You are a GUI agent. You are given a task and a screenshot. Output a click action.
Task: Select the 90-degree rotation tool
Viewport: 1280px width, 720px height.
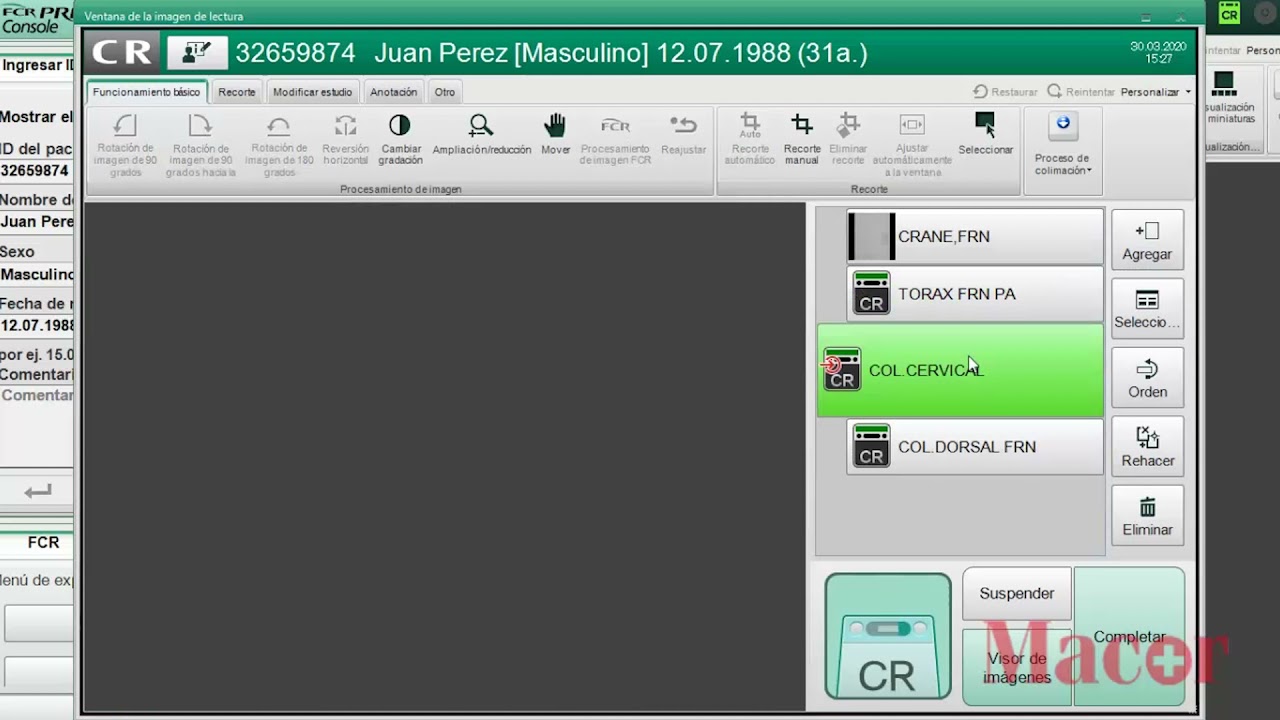tap(126, 144)
